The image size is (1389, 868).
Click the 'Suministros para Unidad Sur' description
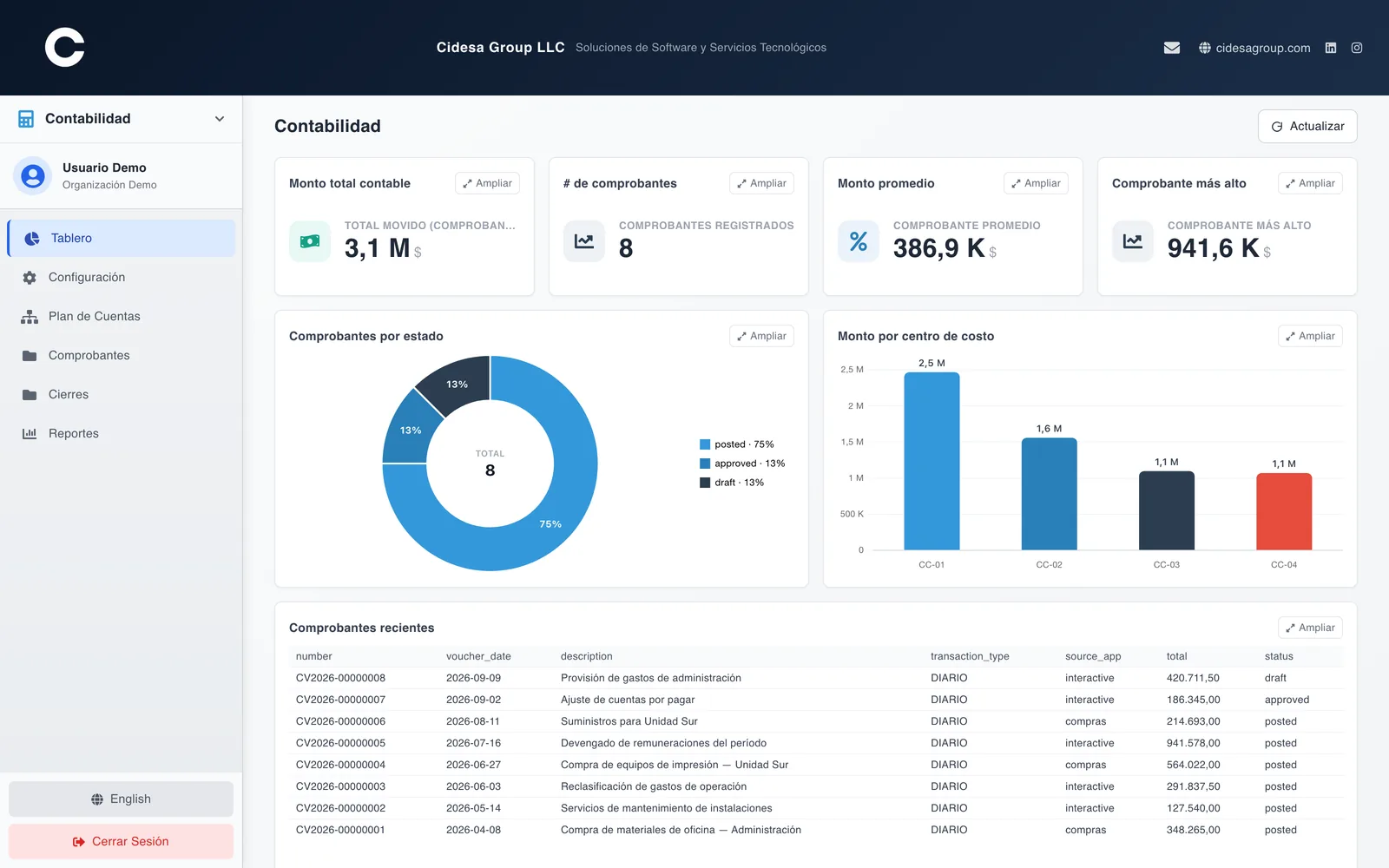(629, 721)
